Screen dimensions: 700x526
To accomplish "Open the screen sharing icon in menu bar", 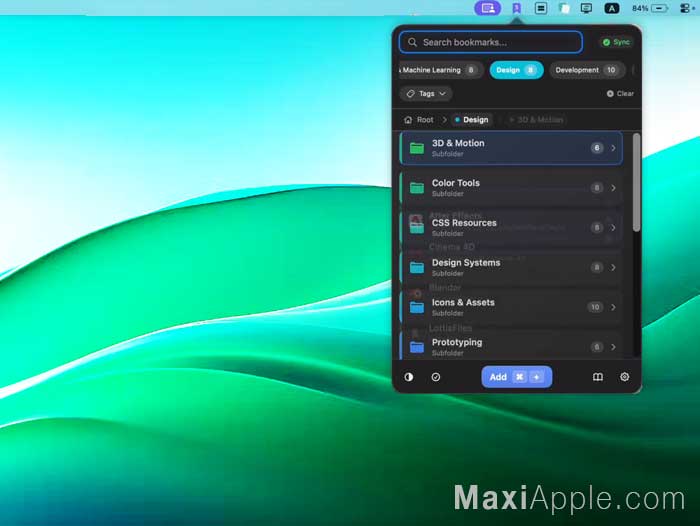I will [x=488, y=8].
